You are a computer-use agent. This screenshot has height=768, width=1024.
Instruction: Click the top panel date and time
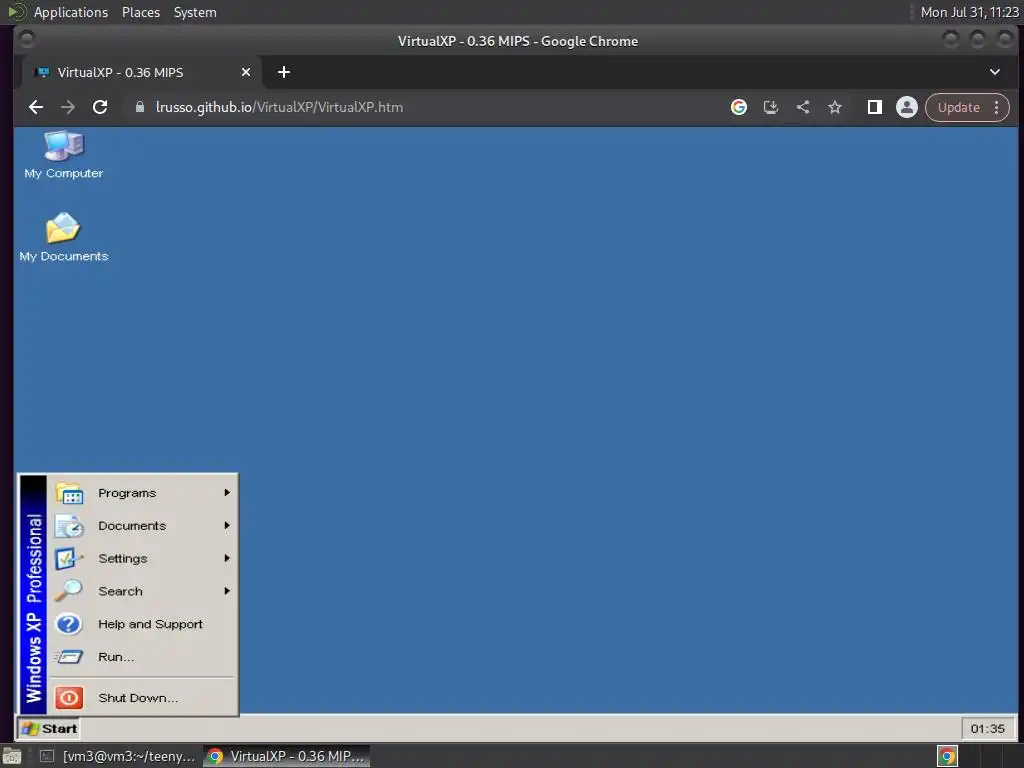pos(969,12)
